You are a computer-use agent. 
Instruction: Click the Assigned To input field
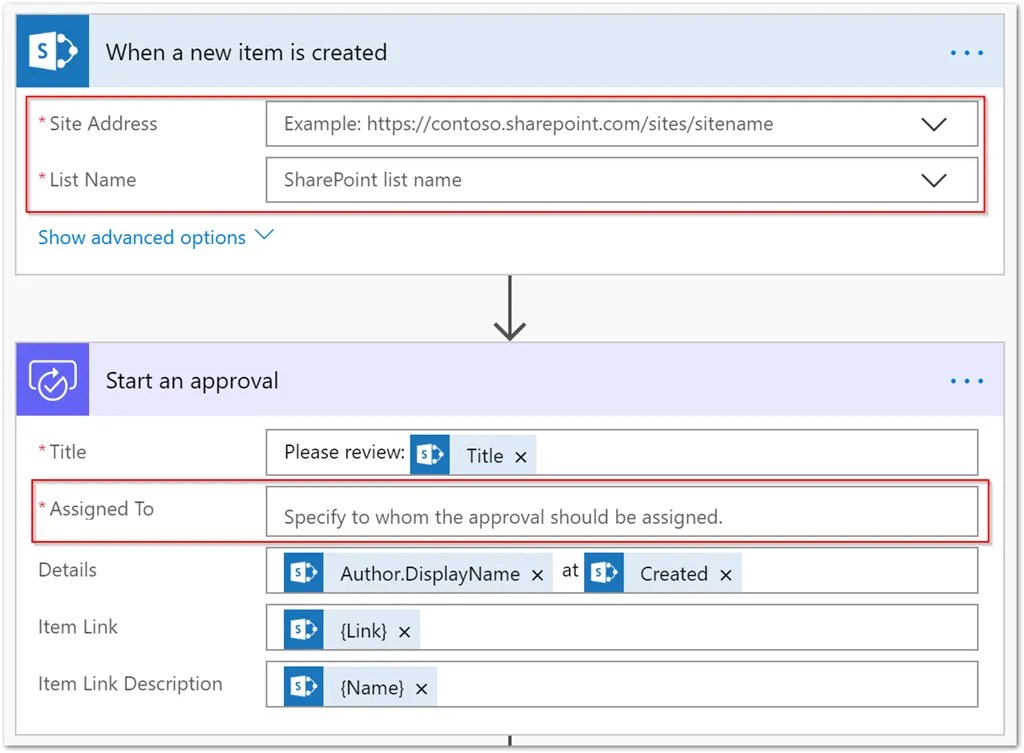click(x=622, y=511)
